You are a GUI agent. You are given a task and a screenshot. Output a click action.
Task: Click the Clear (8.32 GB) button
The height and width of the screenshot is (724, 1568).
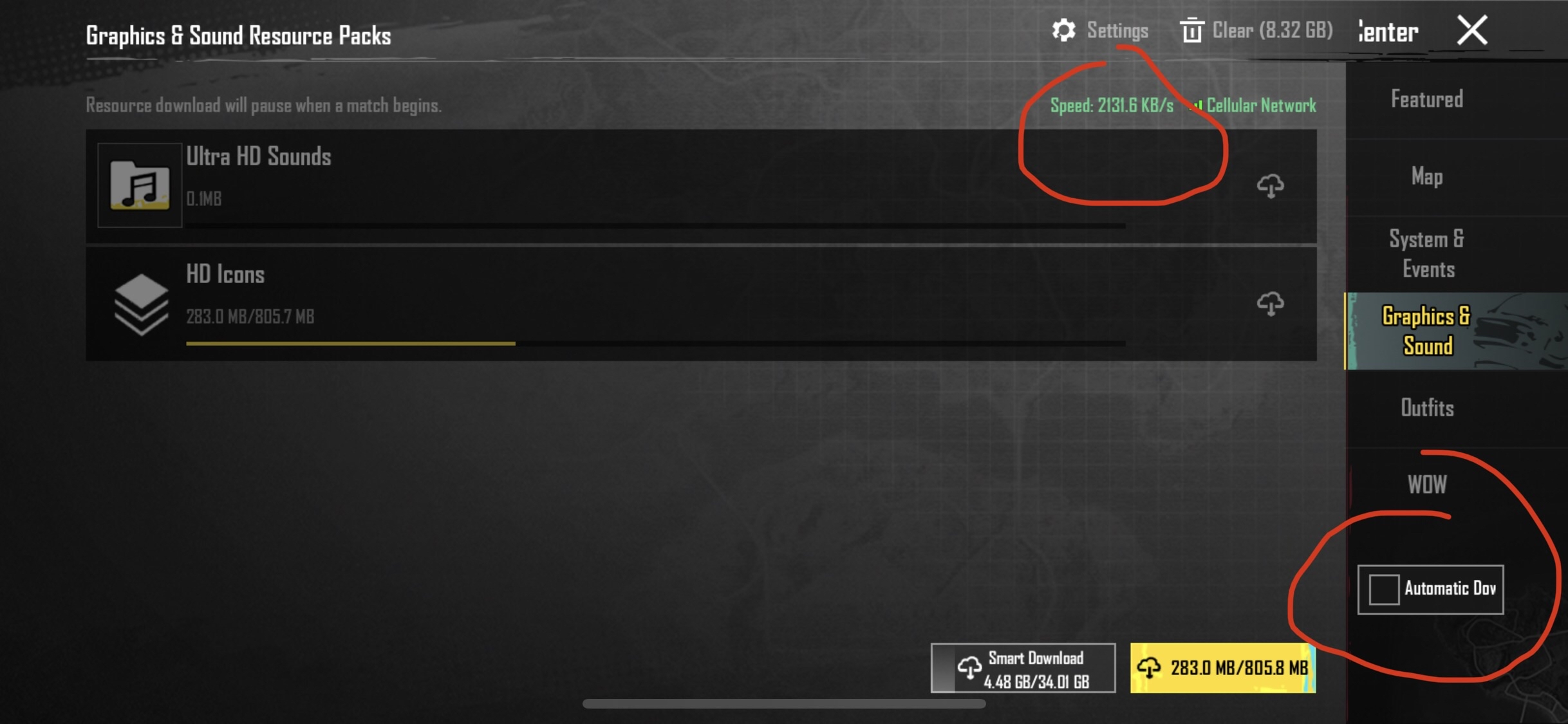pyautogui.click(x=1256, y=30)
